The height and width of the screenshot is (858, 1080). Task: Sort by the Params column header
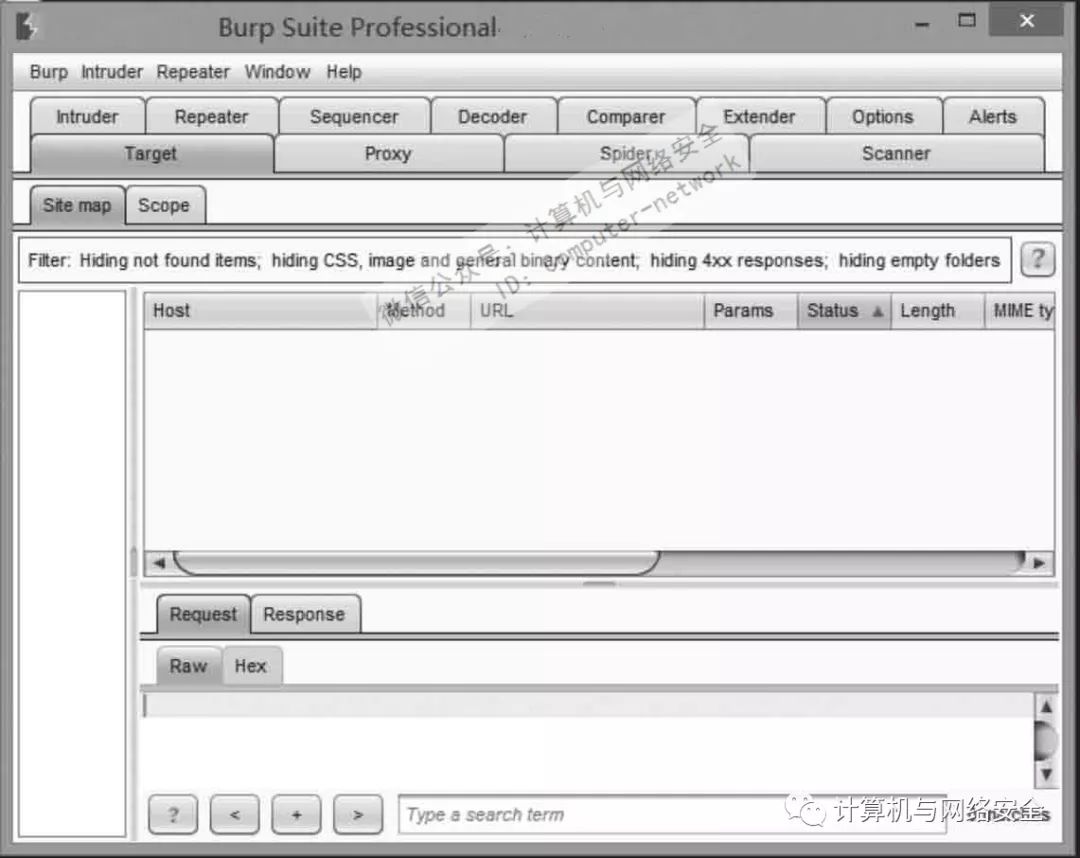(x=751, y=311)
